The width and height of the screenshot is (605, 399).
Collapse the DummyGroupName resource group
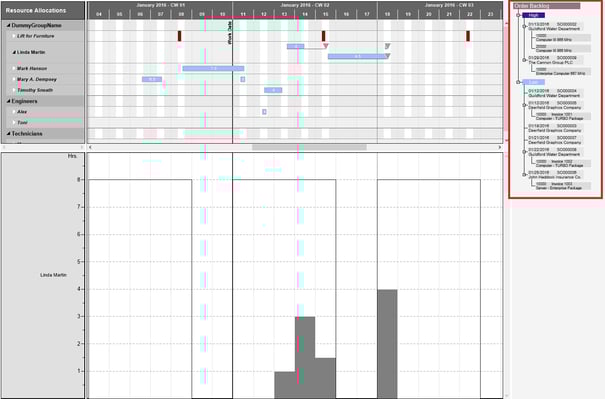coord(8,25)
